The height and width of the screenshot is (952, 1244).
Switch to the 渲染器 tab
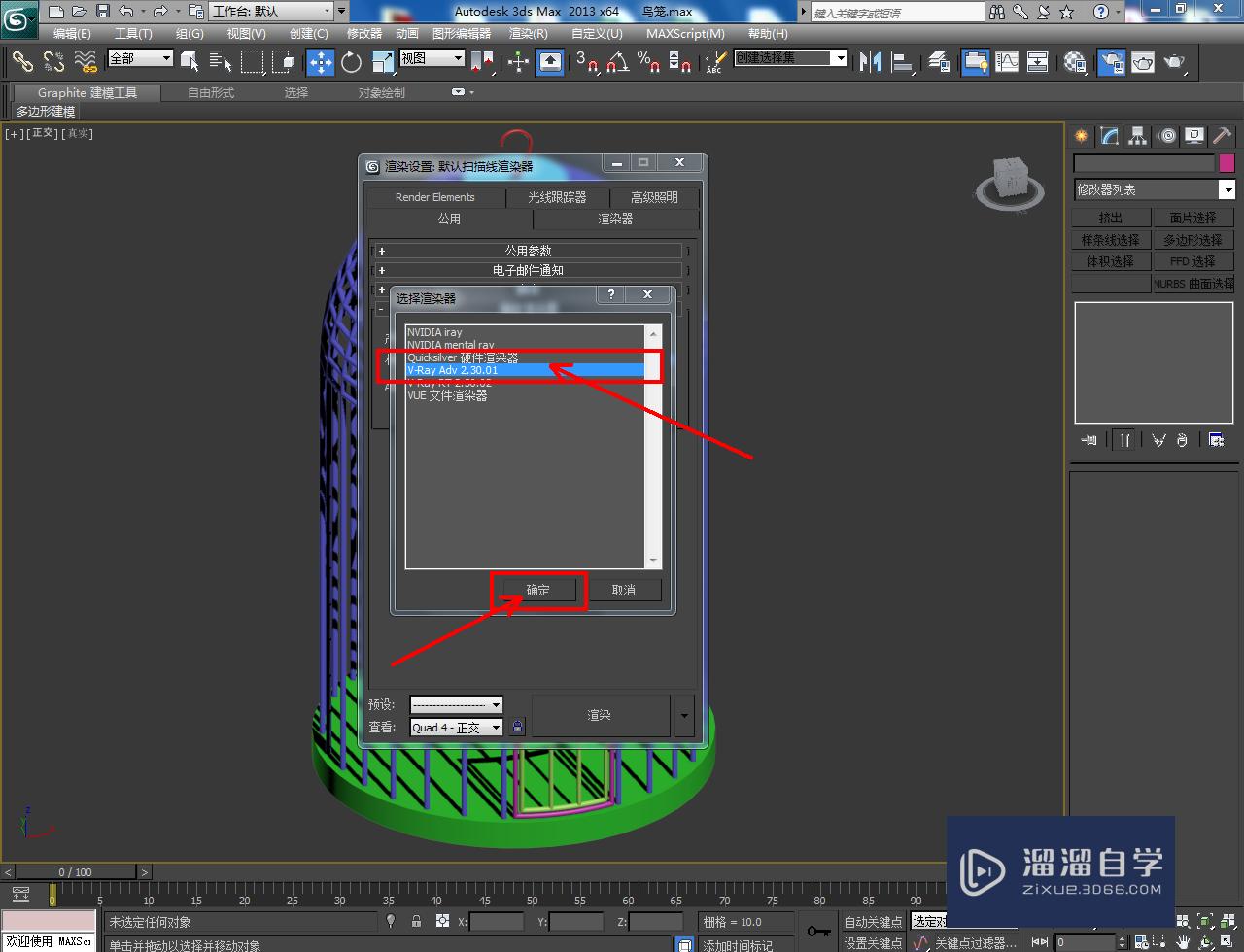click(615, 220)
